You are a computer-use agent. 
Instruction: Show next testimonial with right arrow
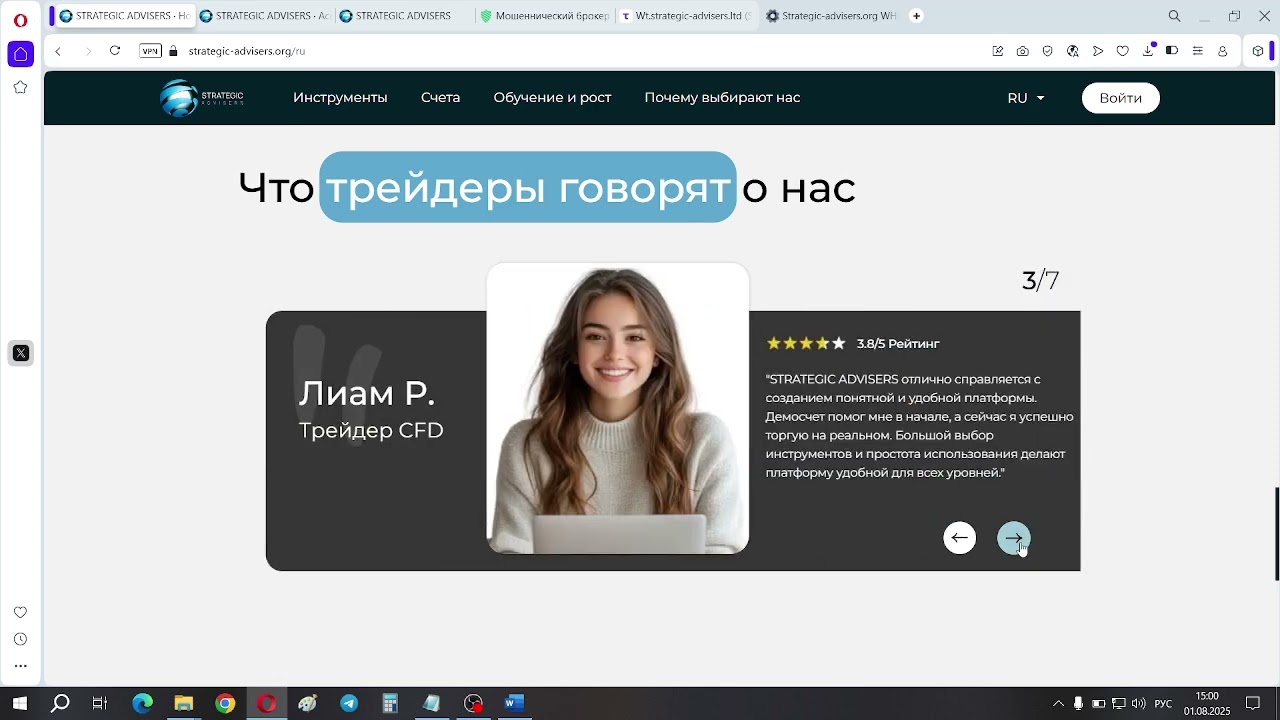coord(1013,538)
